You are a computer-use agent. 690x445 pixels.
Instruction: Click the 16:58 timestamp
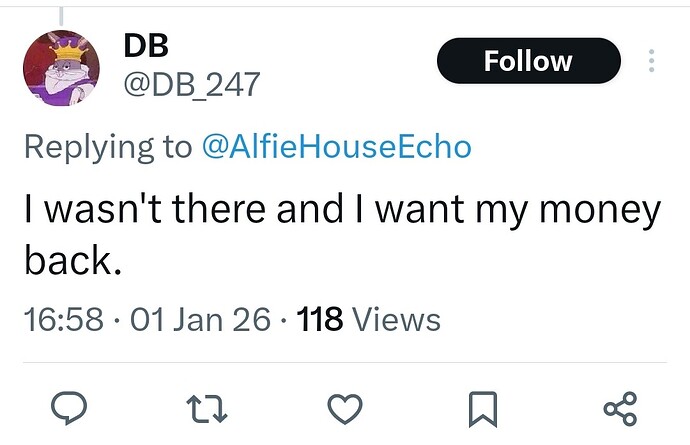(62, 319)
